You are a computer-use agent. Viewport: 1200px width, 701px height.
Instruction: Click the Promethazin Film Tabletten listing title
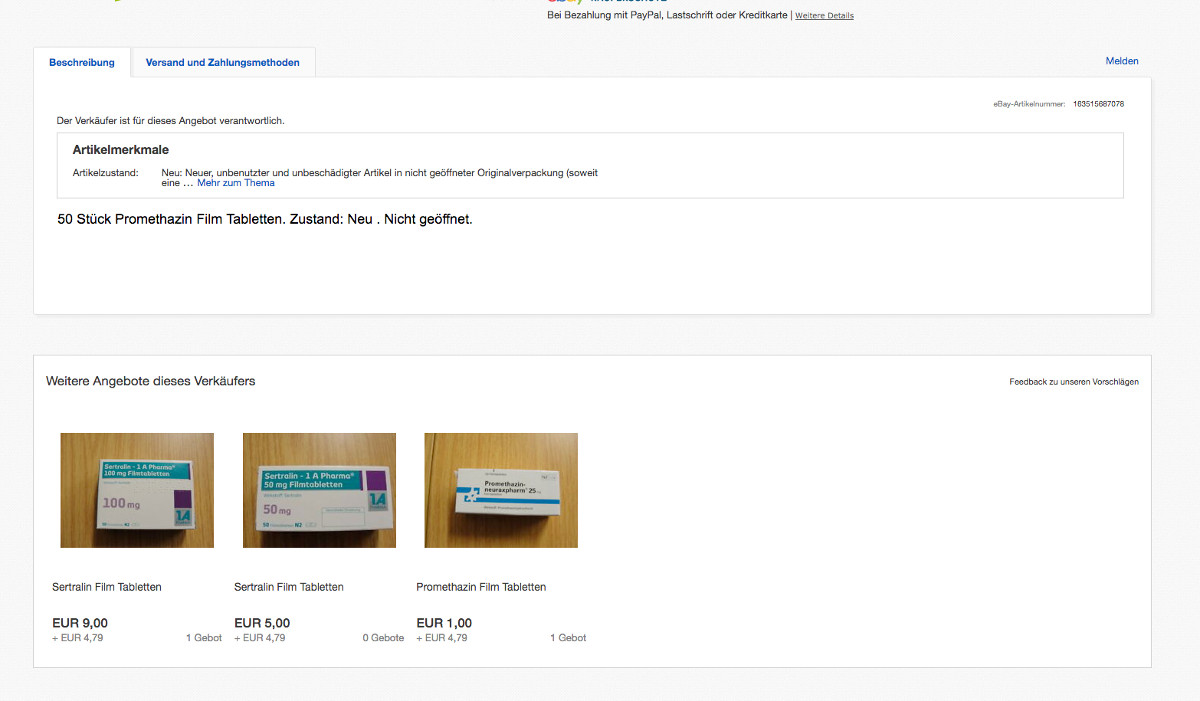(481, 587)
